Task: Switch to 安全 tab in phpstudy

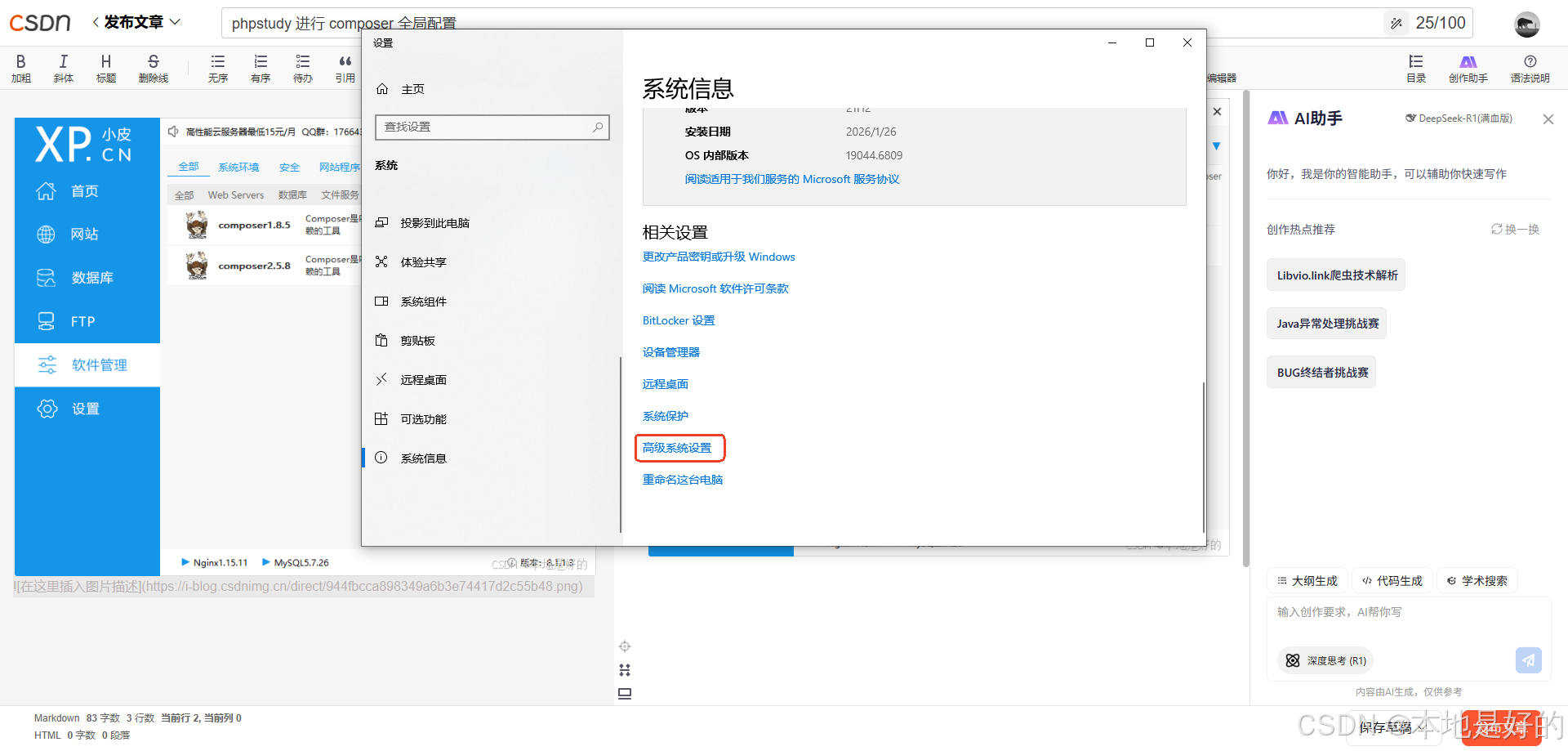Action: point(289,167)
